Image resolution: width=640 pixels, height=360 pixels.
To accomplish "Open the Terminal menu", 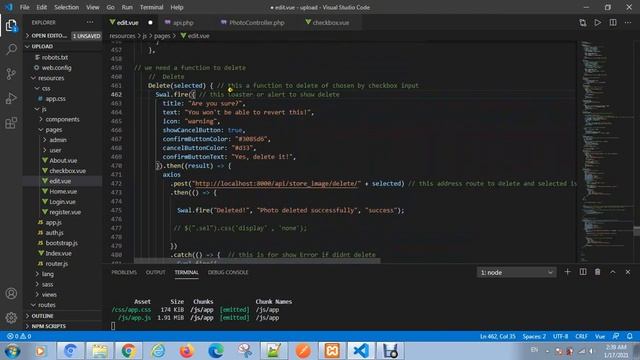I will click(151, 7).
